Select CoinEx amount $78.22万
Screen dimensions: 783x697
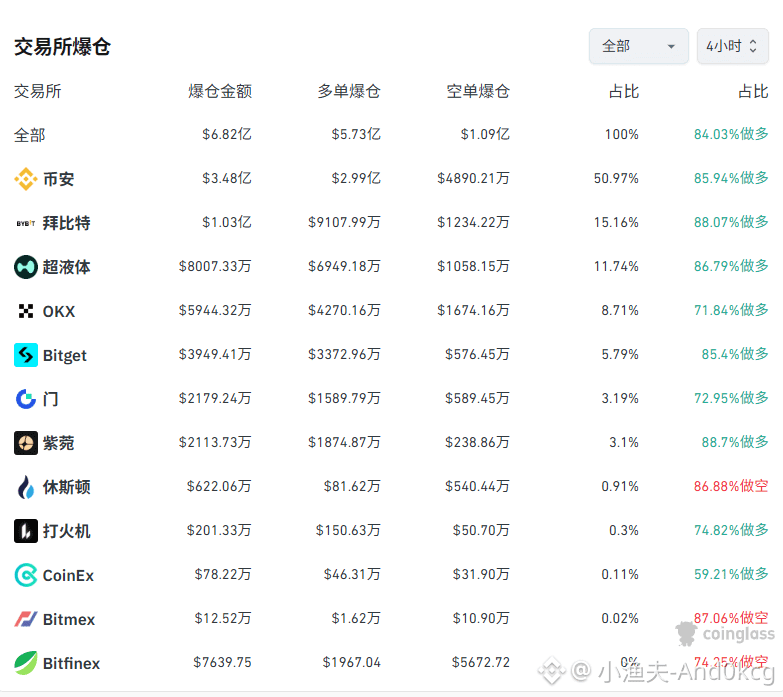click(x=223, y=574)
